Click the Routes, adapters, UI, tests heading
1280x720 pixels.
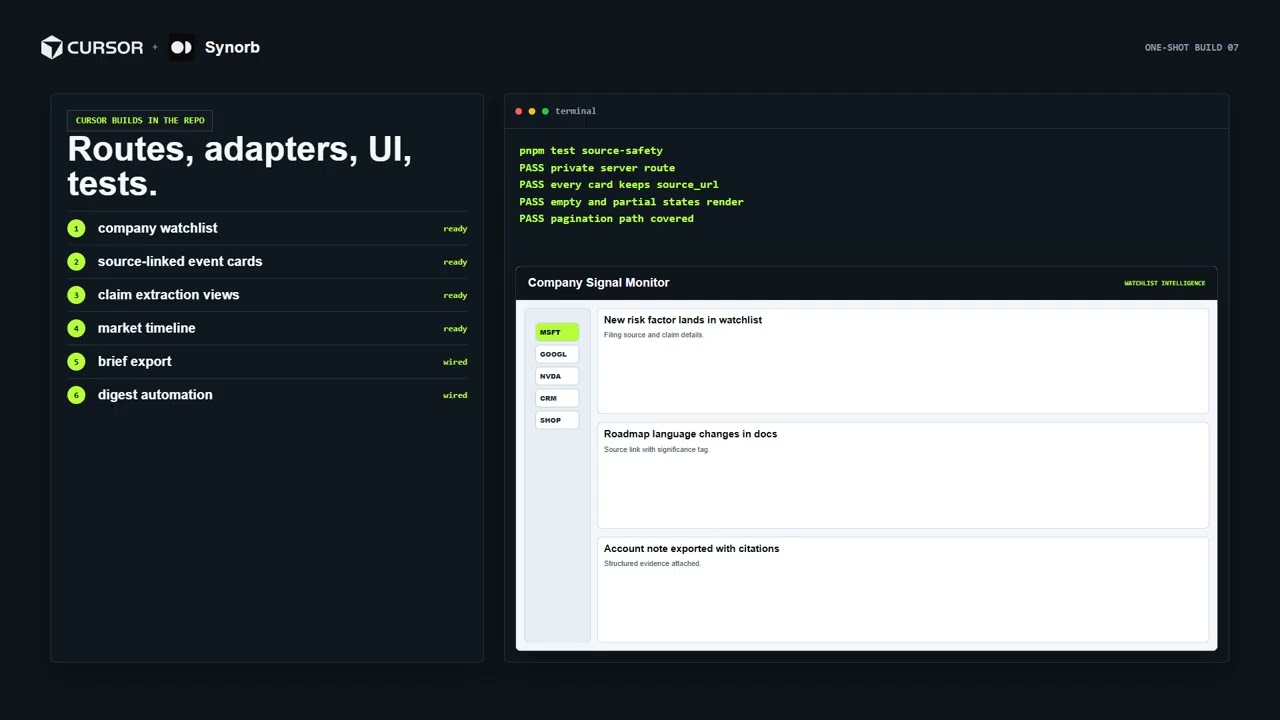[x=240, y=166]
